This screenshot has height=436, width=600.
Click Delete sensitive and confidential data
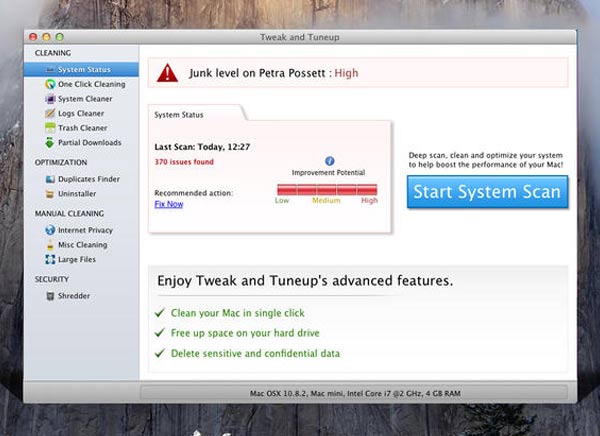pos(255,353)
